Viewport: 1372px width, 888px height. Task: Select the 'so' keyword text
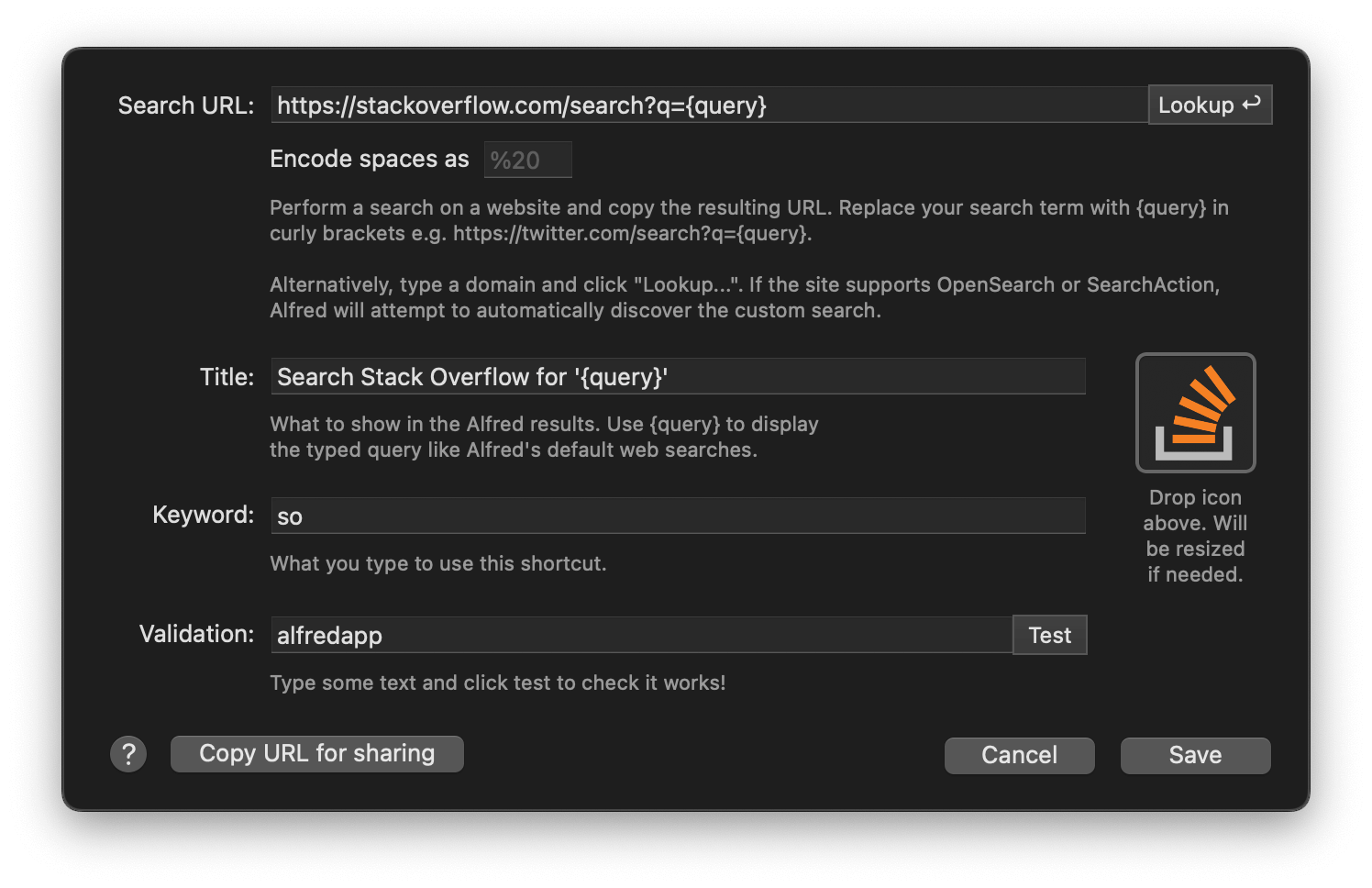290,516
